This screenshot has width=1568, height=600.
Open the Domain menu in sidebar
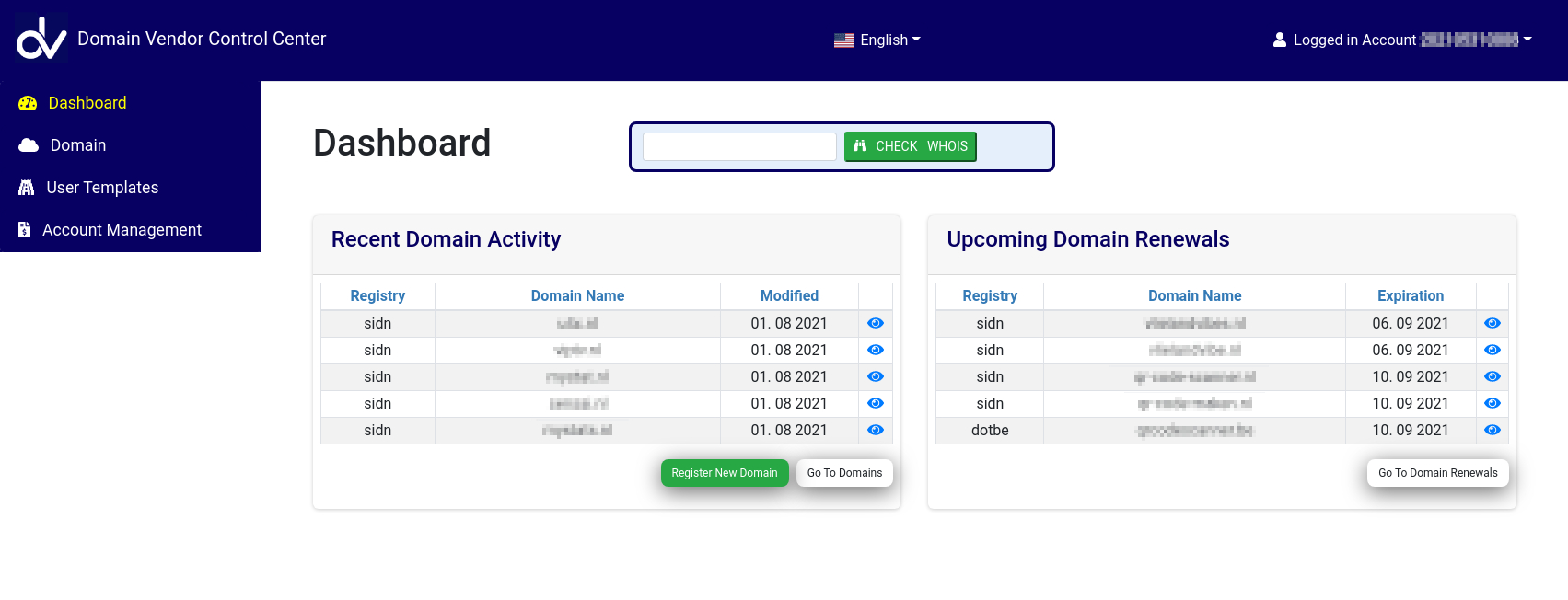click(78, 145)
